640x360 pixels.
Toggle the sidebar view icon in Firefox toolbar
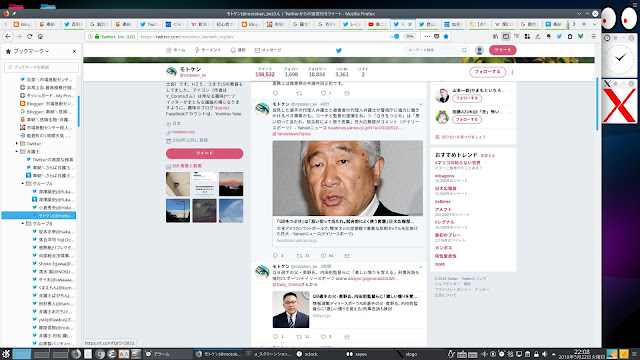pos(506,36)
